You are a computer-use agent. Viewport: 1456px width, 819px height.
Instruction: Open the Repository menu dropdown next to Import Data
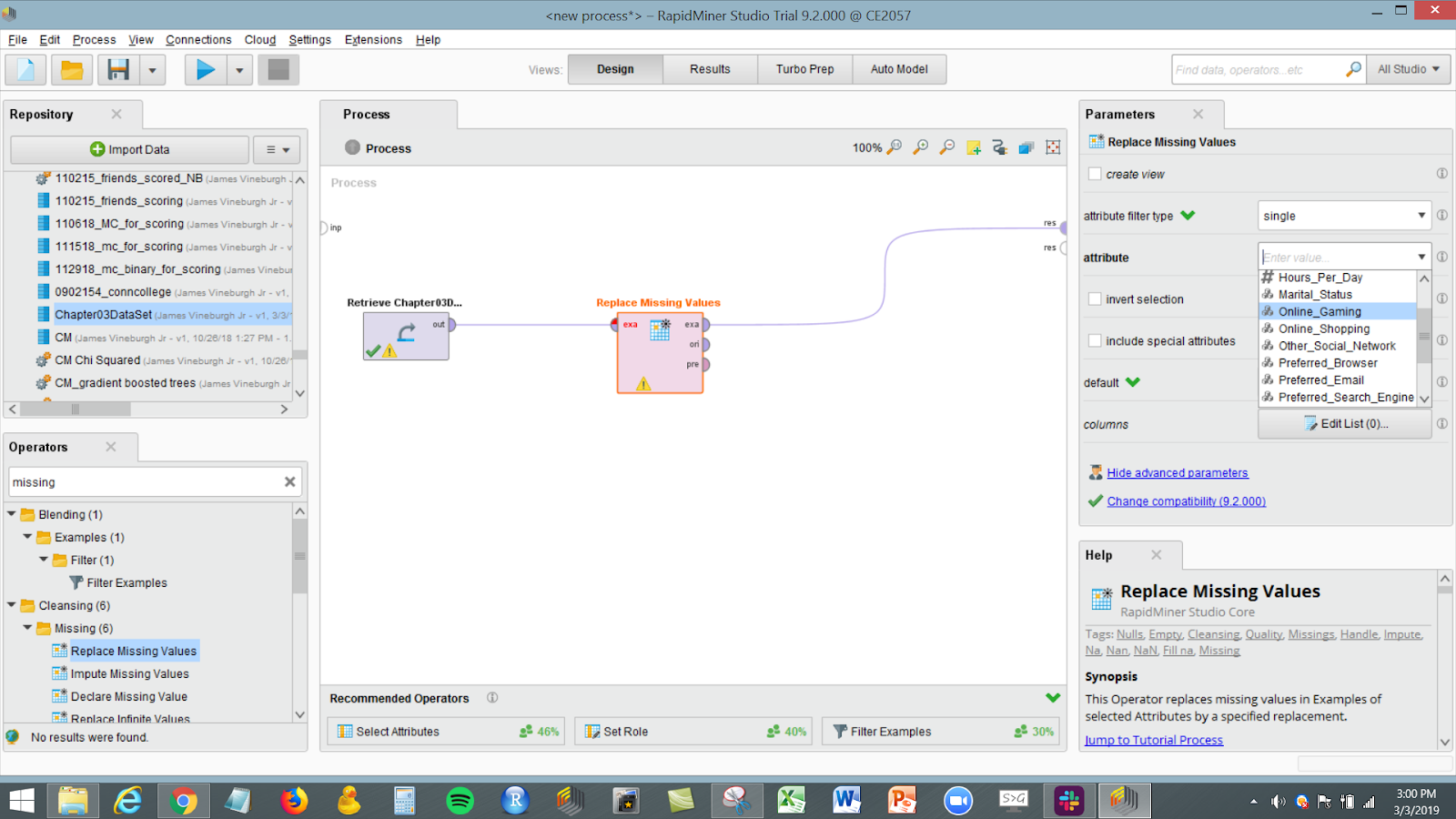point(277,149)
